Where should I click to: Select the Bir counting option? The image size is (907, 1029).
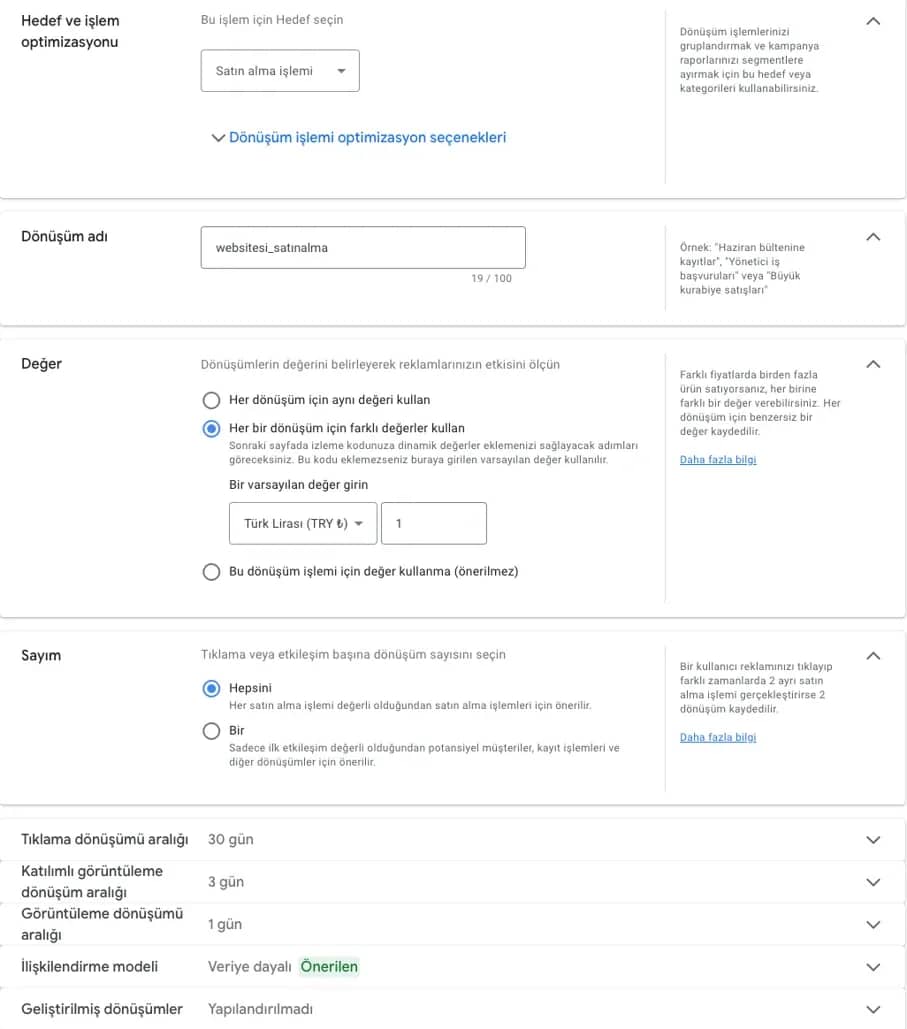pos(211,731)
